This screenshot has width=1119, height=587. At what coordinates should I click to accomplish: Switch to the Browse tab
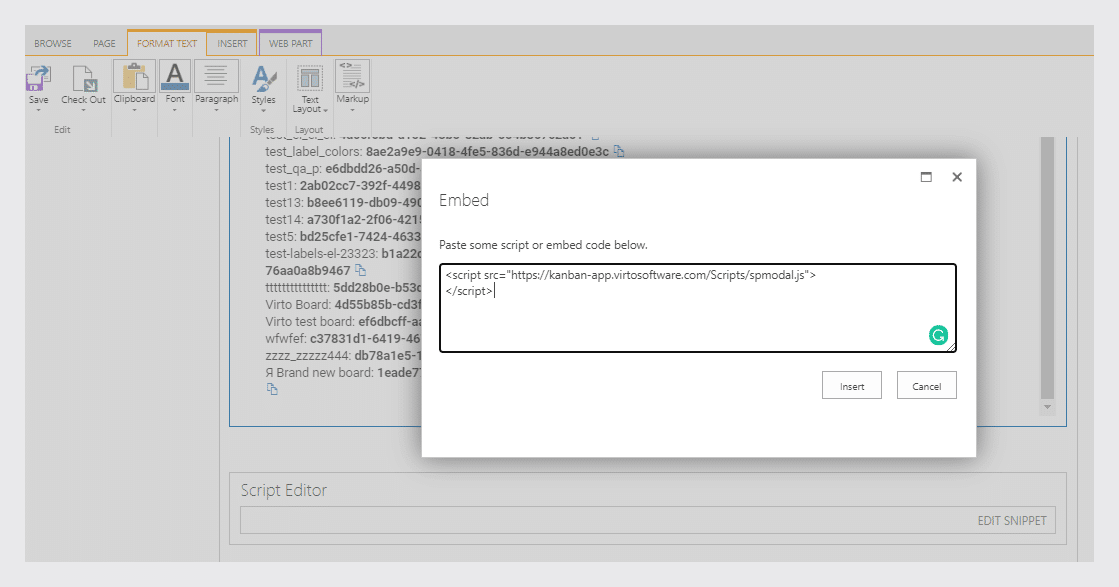(x=53, y=44)
